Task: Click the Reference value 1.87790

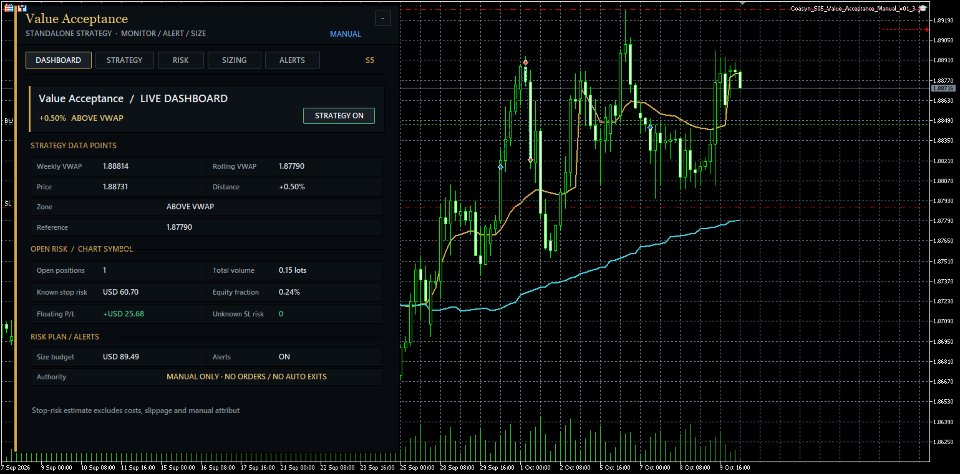Action: (179, 227)
